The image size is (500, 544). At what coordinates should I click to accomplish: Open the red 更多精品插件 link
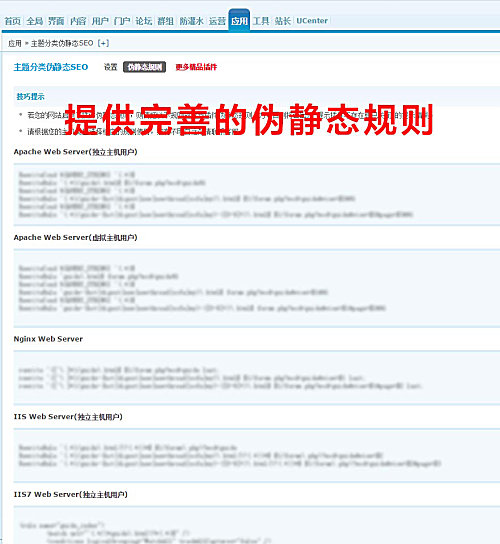pos(196,67)
